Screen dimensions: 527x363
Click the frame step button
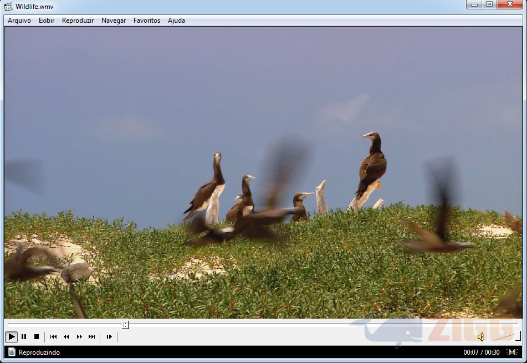tap(109, 336)
